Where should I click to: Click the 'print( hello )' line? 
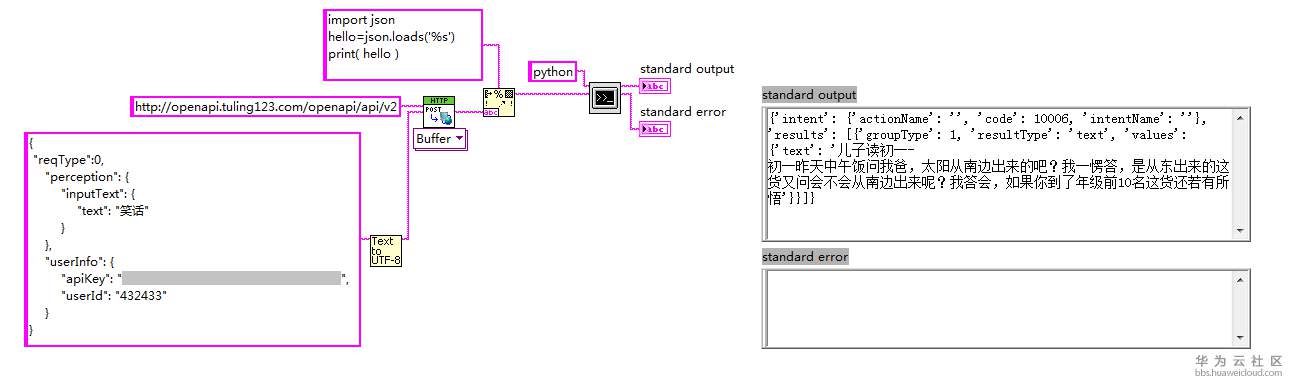click(363, 55)
